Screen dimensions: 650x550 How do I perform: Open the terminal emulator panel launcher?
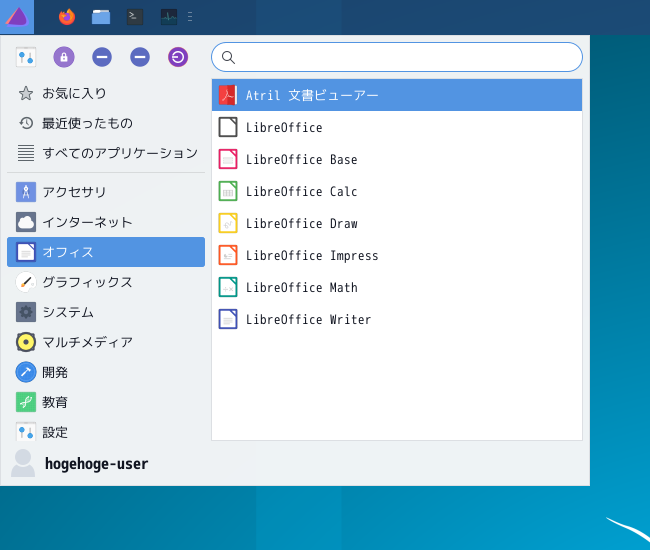point(135,17)
